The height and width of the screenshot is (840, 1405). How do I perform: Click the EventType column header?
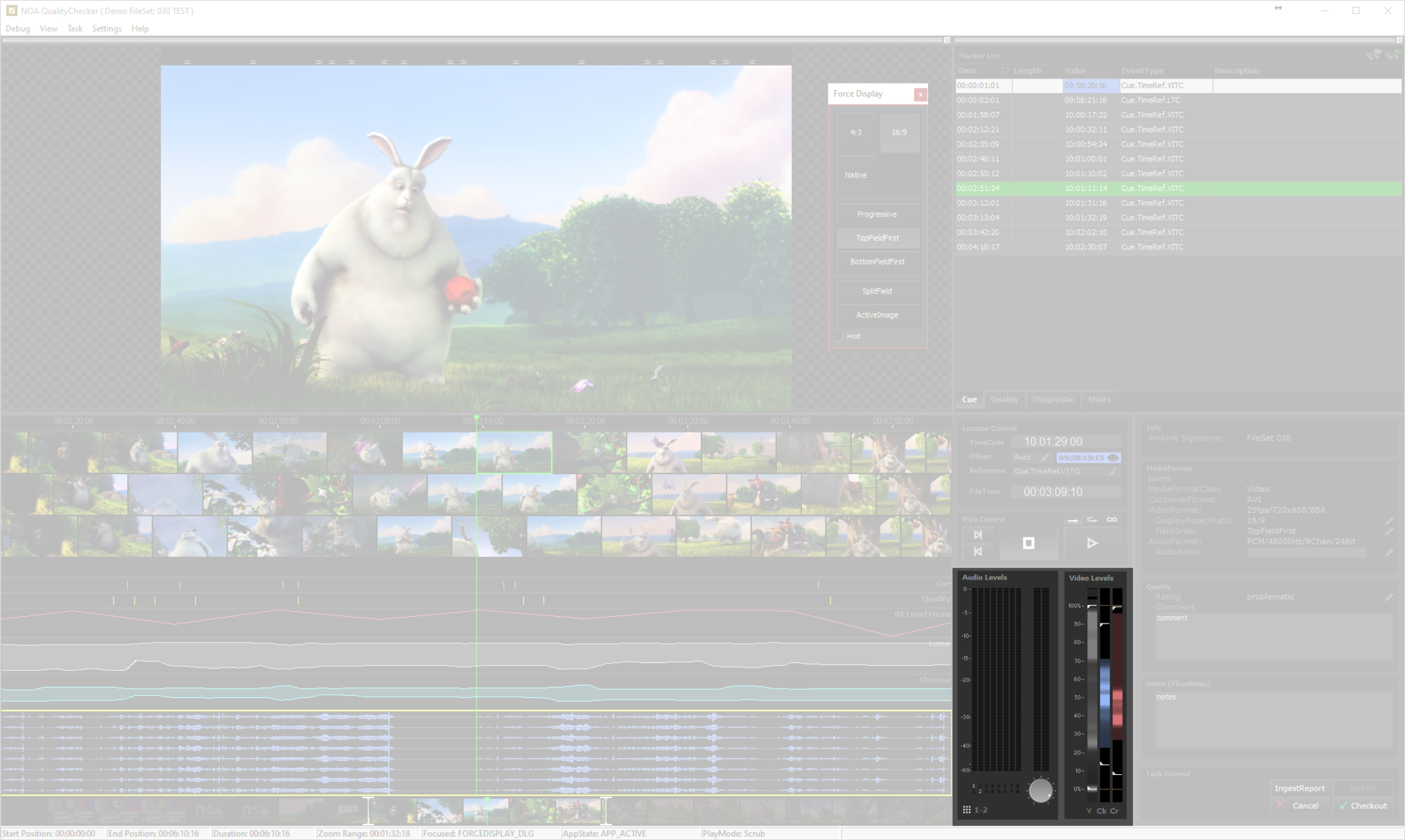(1166, 71)
